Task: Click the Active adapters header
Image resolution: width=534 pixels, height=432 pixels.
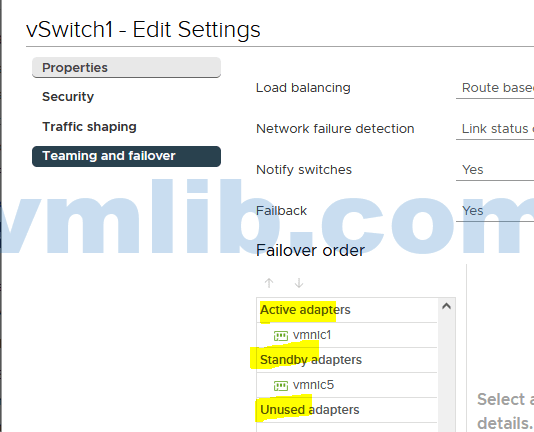Action: point(305,310)
